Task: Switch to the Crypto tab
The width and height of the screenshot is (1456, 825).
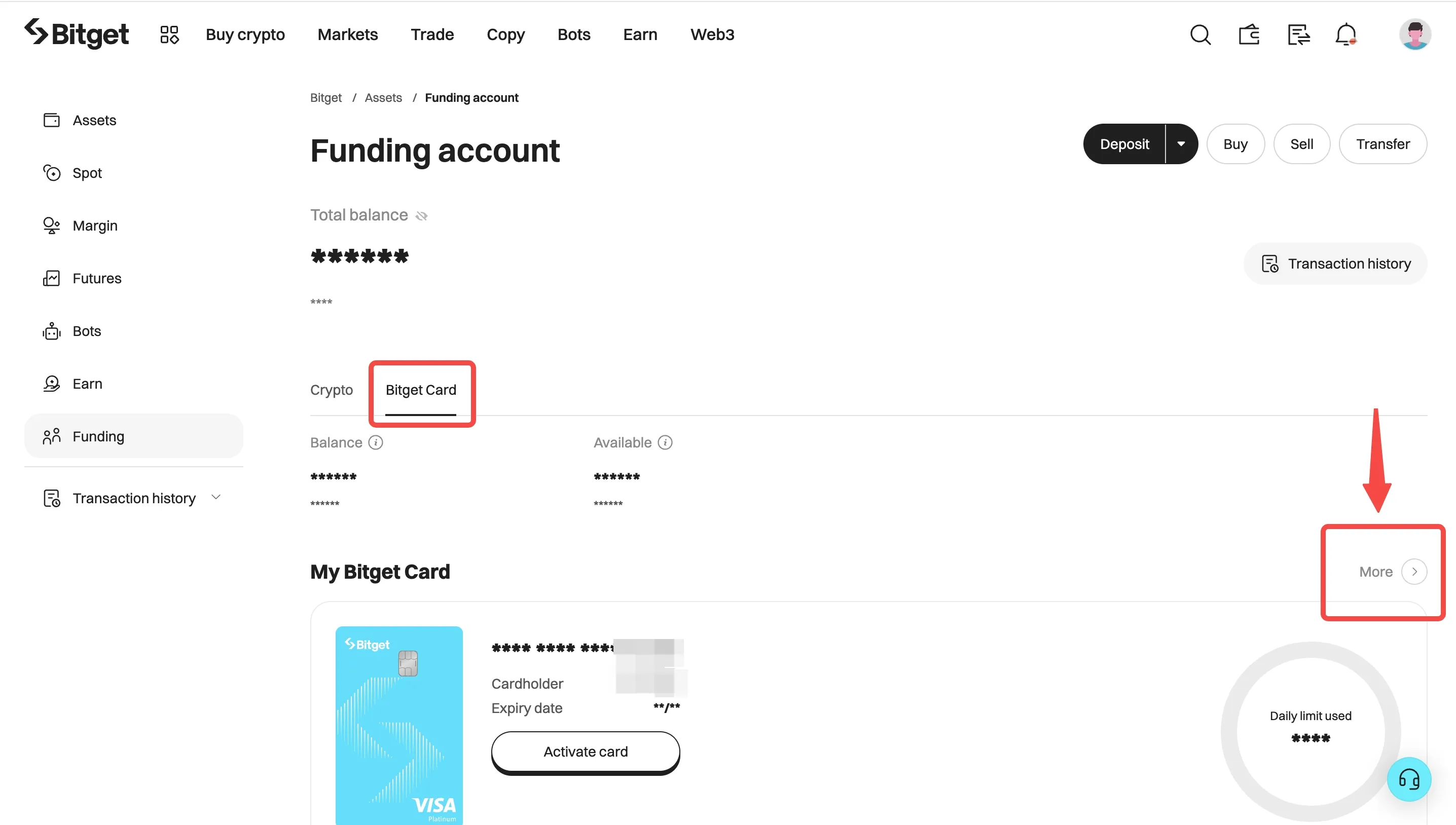Action: click(x=332, y=390)
